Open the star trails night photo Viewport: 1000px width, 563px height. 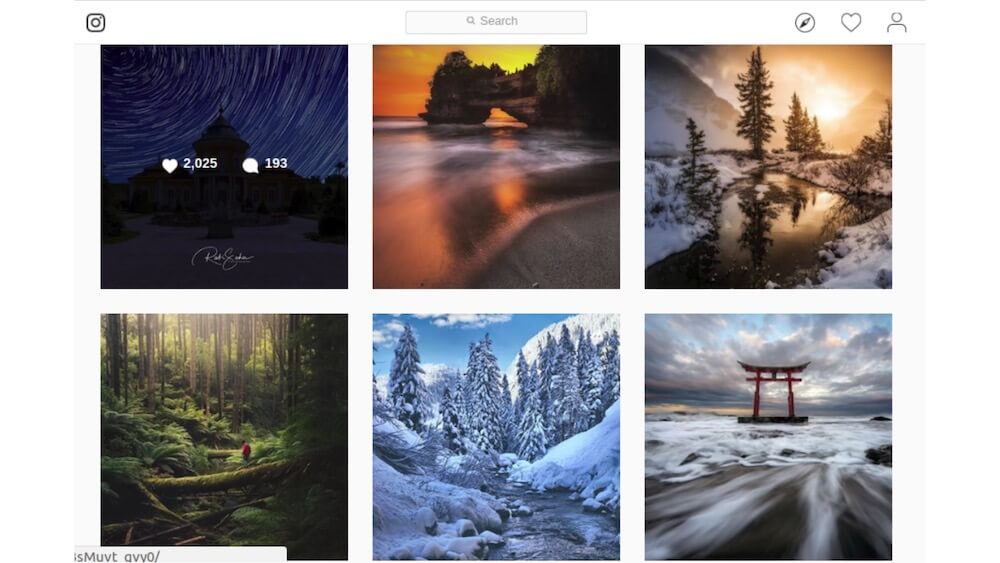[224, 166]
